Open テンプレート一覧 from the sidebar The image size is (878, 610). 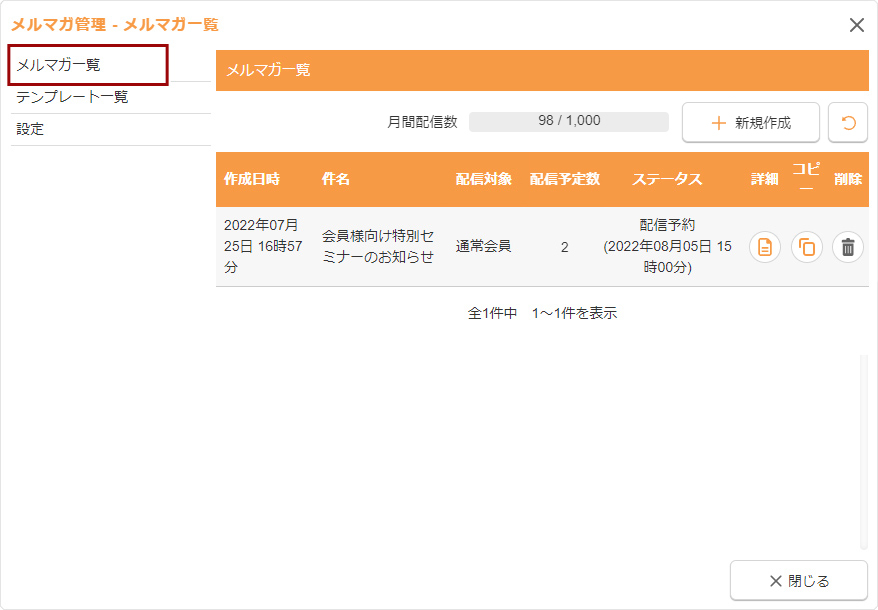click(72, 97)
